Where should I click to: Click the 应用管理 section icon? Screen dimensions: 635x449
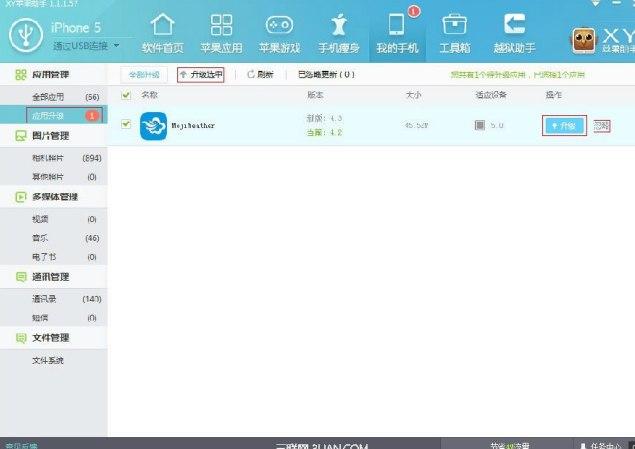click(x=21, y=74)
